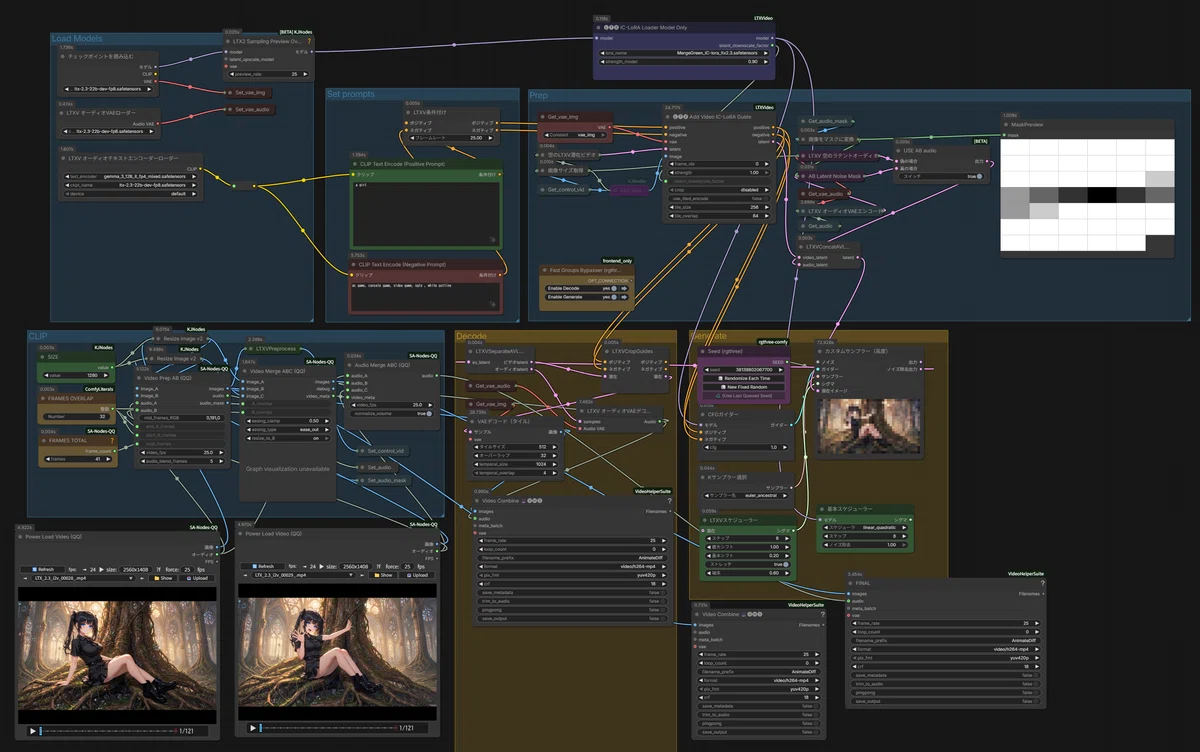Click Refresh in left Power Load Video

(41, 569)
